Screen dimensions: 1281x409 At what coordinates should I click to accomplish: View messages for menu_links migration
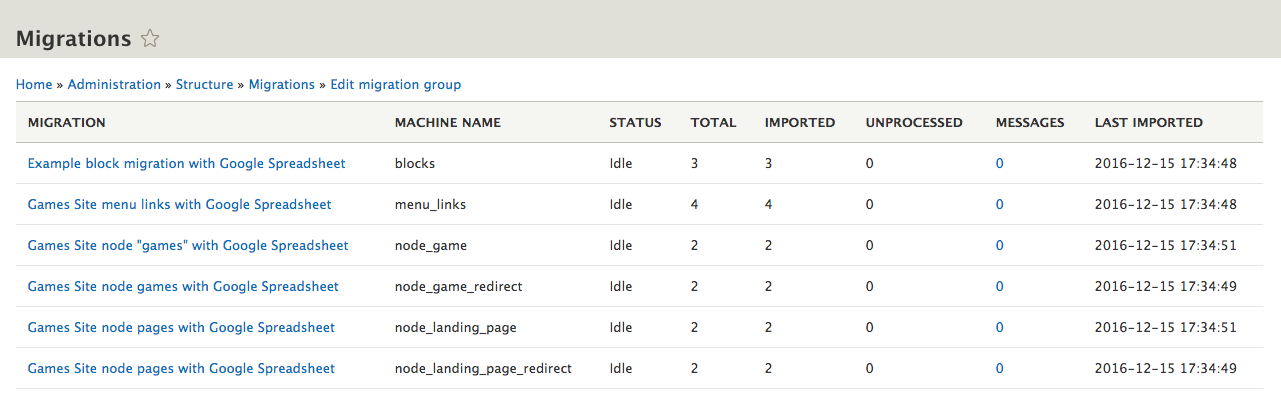pos(1000,204)
